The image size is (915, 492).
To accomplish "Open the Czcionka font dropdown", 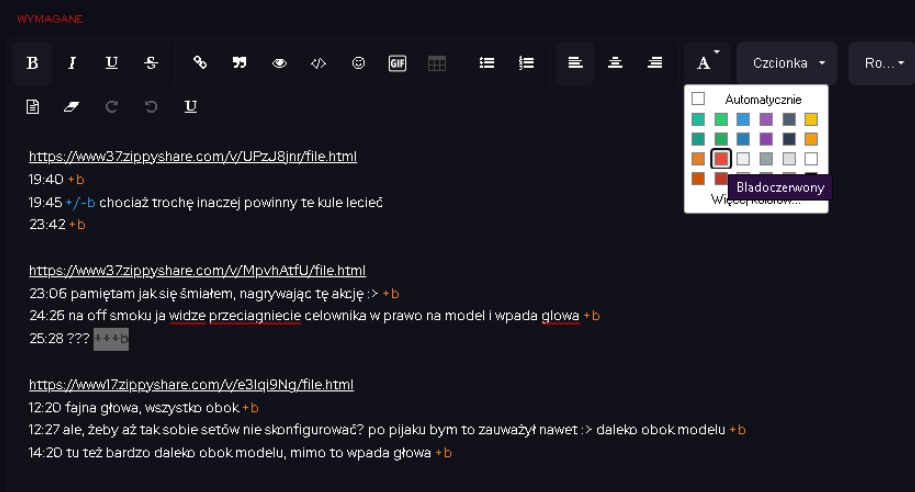I will click(787, 63).
